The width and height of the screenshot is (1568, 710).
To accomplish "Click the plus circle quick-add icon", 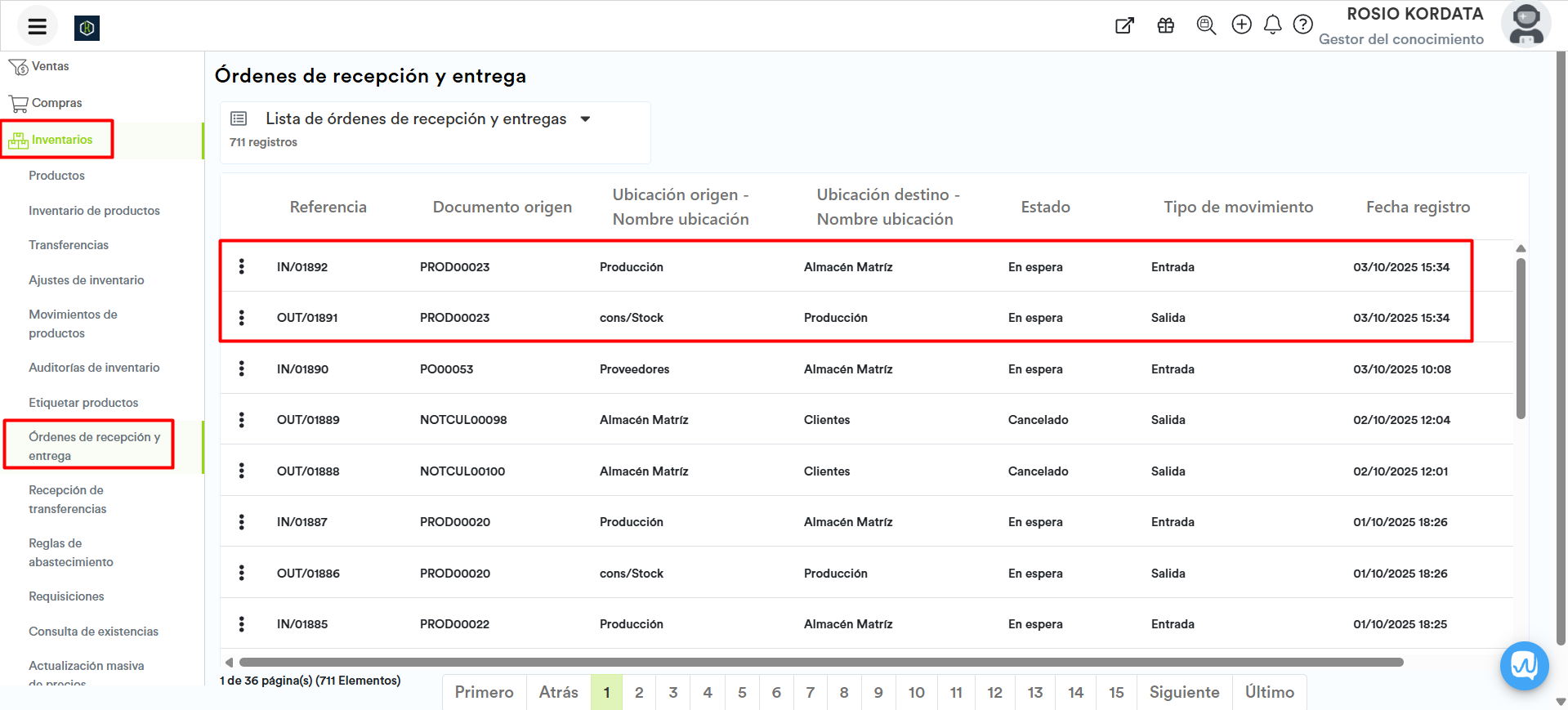I will (x=1241, y=25).
